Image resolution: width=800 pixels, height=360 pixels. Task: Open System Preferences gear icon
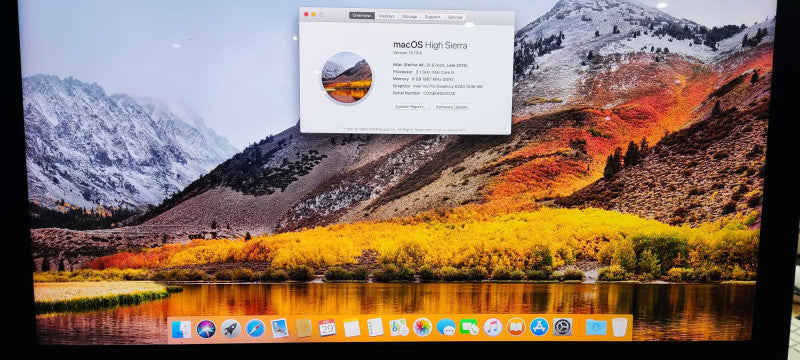[563, 326]
